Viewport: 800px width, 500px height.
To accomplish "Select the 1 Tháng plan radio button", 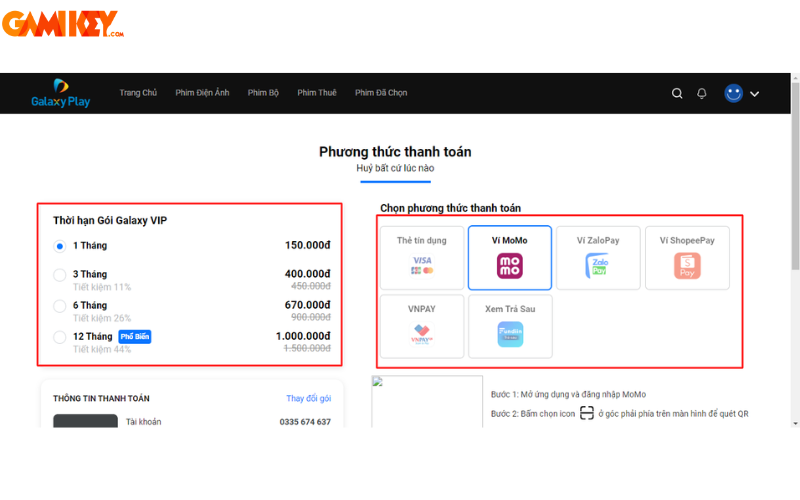I will [x=60, y=246].
